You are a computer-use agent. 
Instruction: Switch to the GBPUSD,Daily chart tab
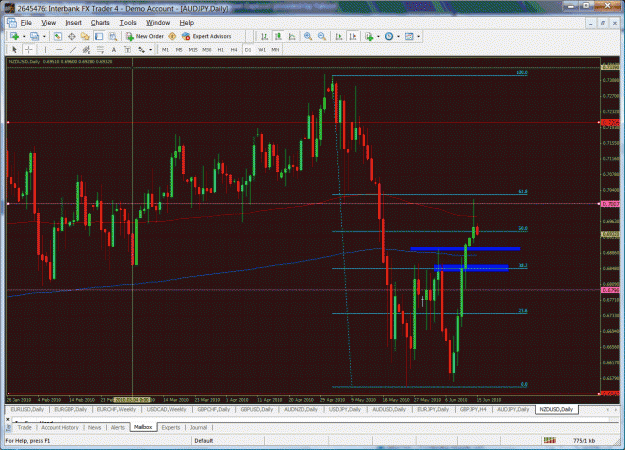pos(257,409)
